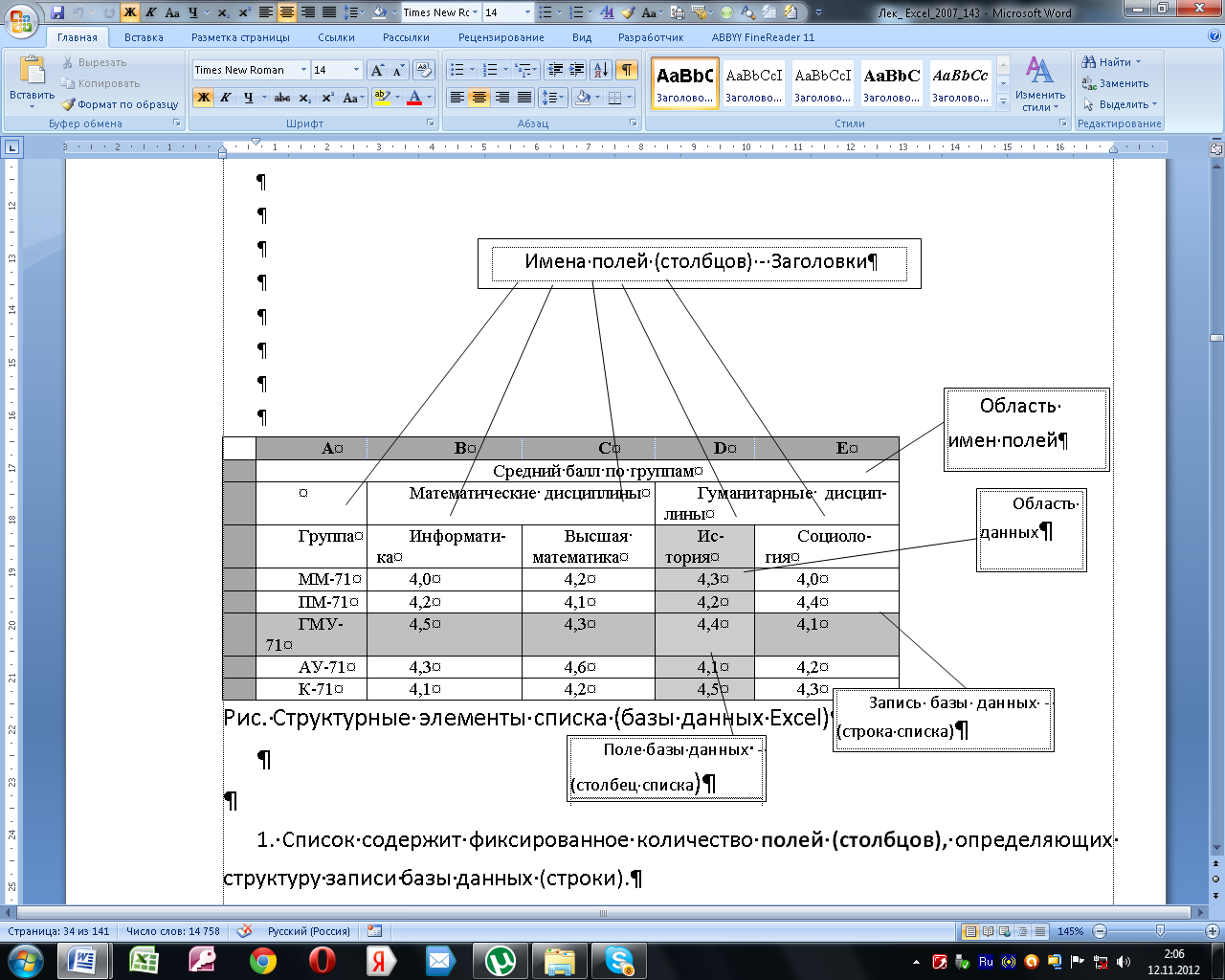Open ribbon font name dropdown (Times New Roman)
This screenshot has width=1225, height=980.
(x=304, y=70)
